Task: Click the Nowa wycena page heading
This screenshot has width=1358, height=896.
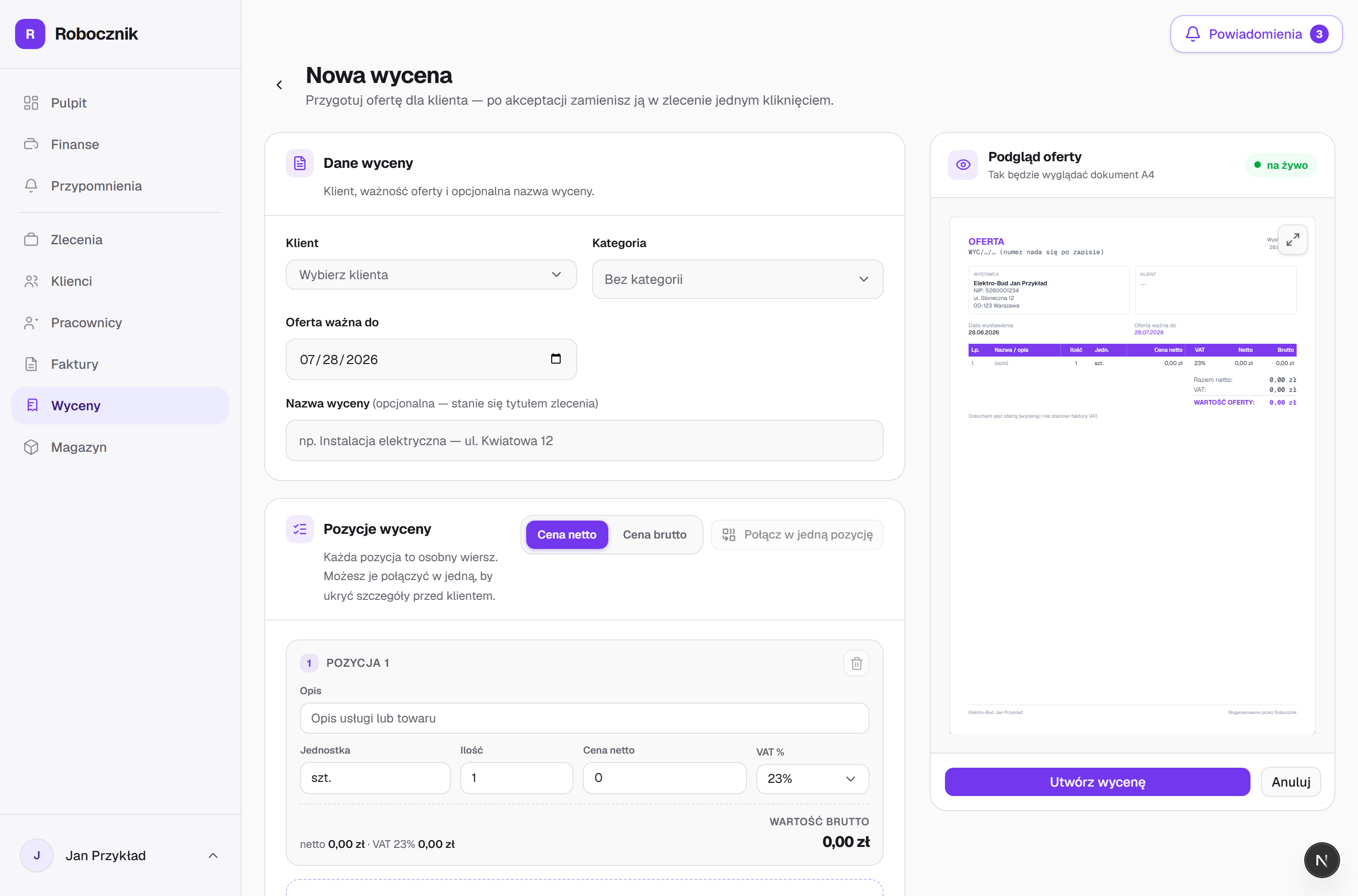Action: coord(379,75)
